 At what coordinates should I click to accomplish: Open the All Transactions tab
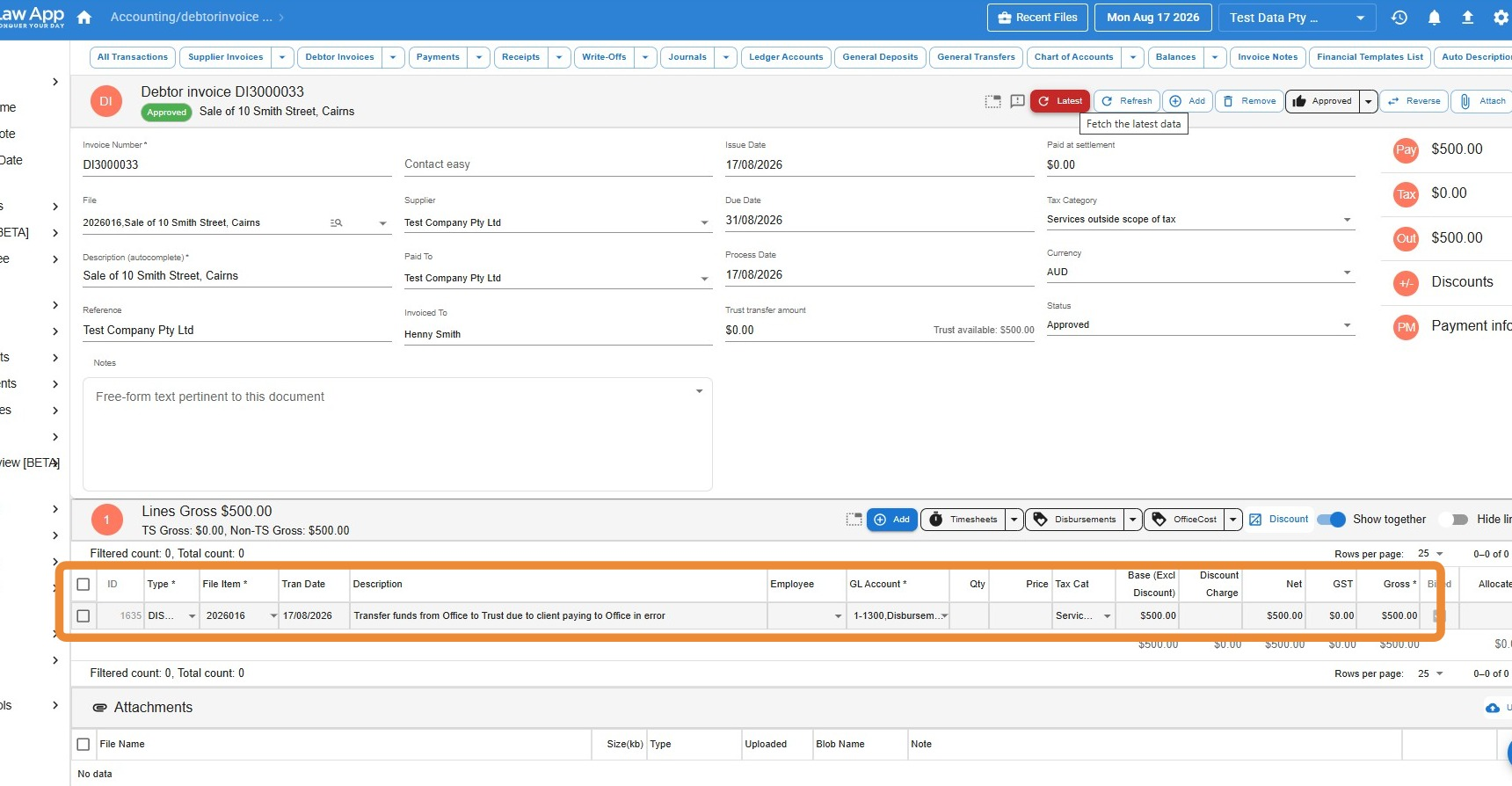pos(133,57)
